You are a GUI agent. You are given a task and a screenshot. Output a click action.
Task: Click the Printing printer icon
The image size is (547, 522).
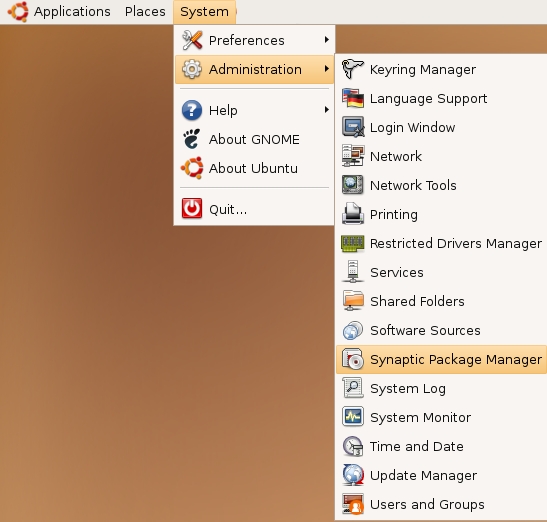point(353,214)
